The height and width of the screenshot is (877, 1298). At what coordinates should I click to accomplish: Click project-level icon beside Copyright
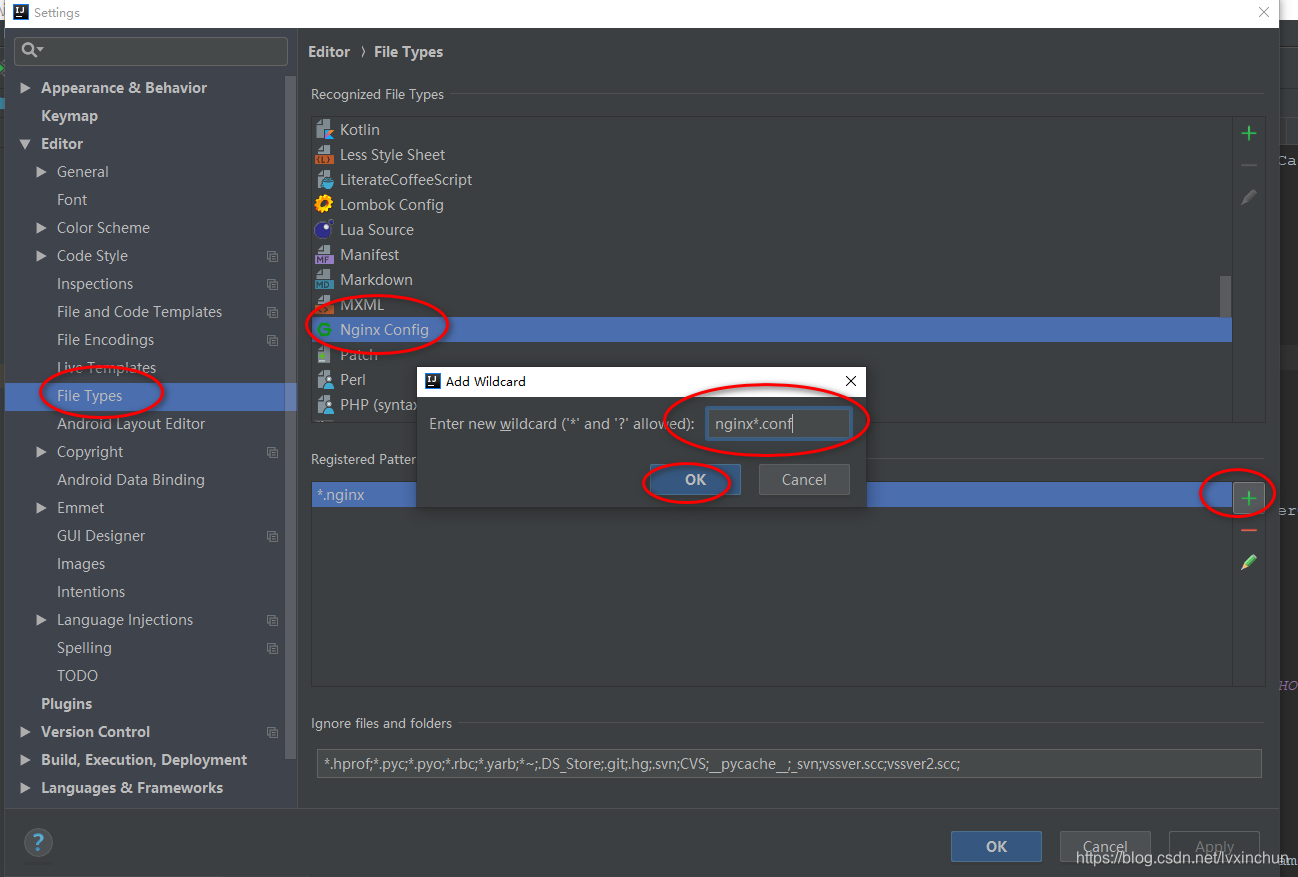tap(272, 452)
